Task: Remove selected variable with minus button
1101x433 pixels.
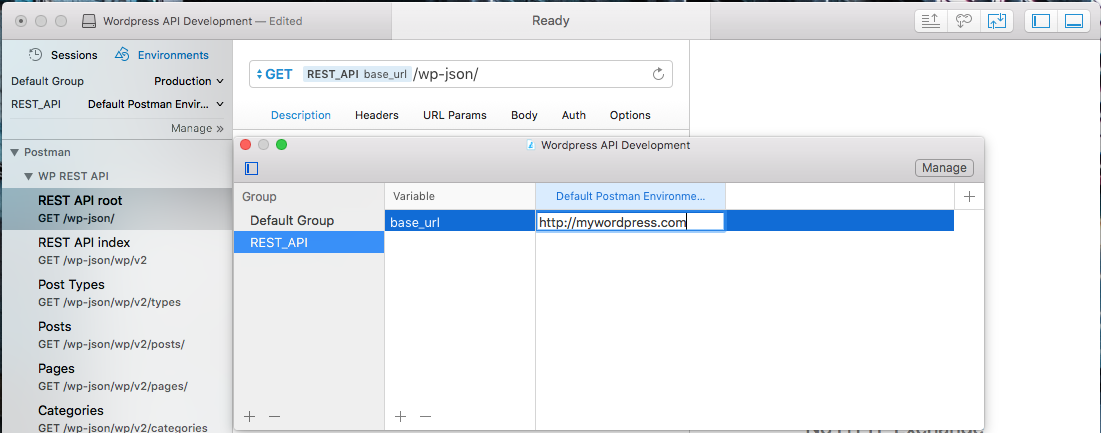Action: point(425,416)
